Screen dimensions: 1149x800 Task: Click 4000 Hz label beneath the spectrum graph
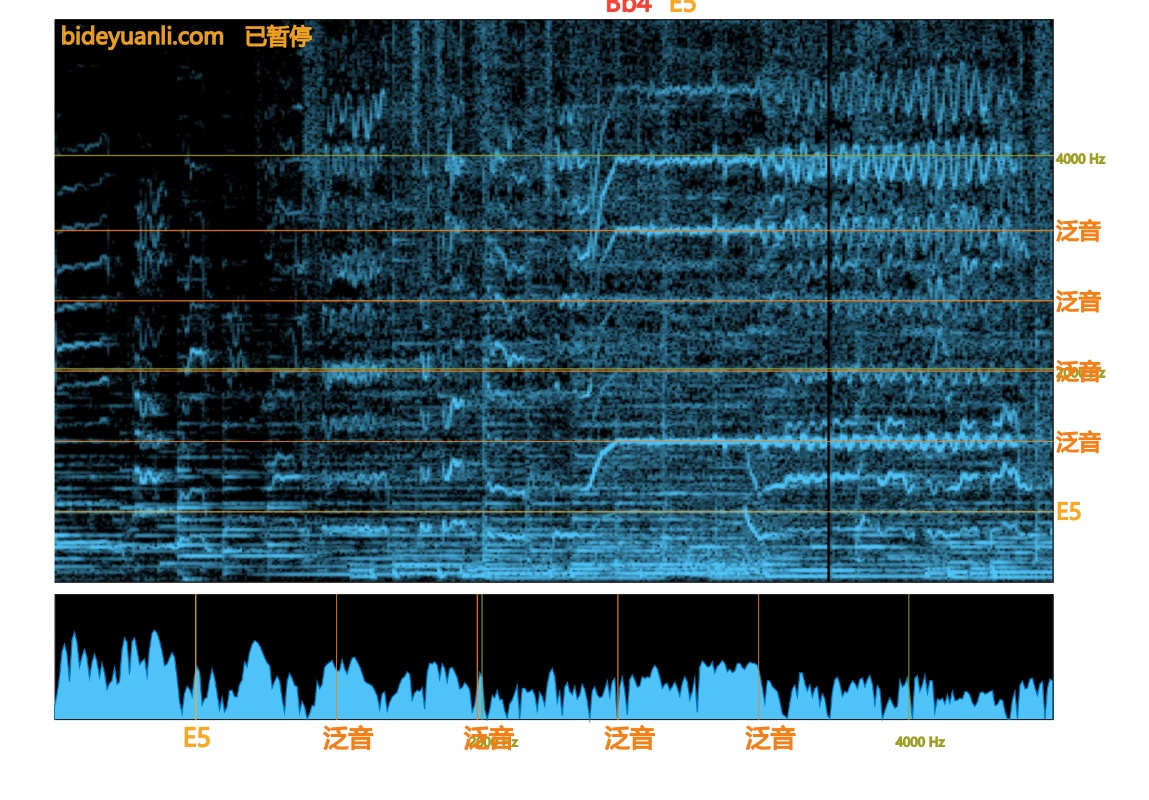(920, 742)
